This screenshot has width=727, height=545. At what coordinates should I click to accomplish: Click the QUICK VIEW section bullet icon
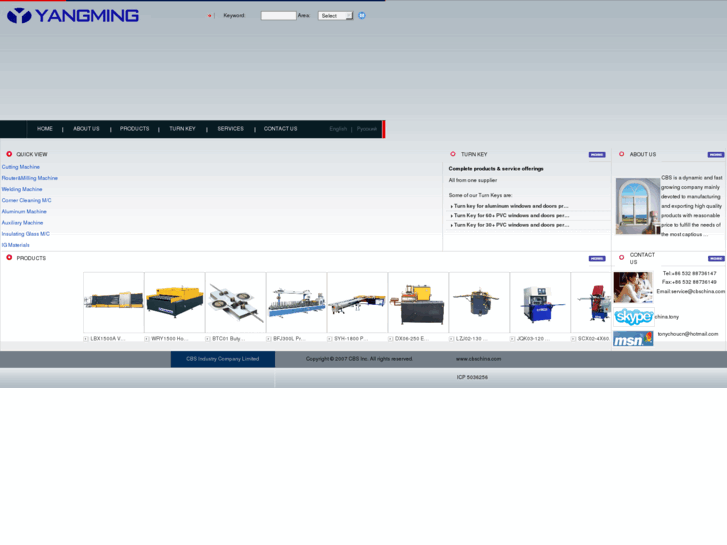click(9, 154)
